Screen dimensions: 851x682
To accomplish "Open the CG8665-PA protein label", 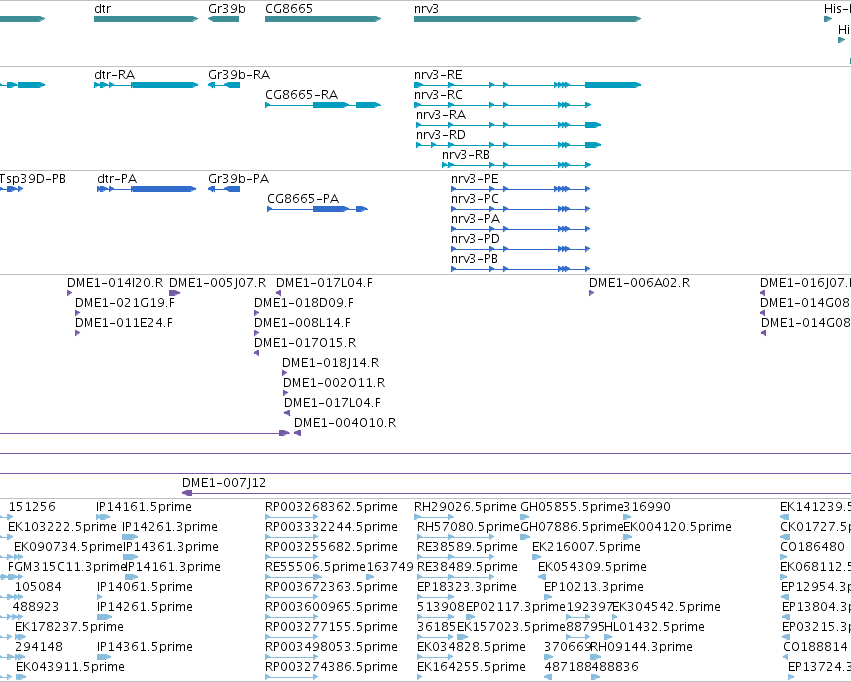I will 303,199.
